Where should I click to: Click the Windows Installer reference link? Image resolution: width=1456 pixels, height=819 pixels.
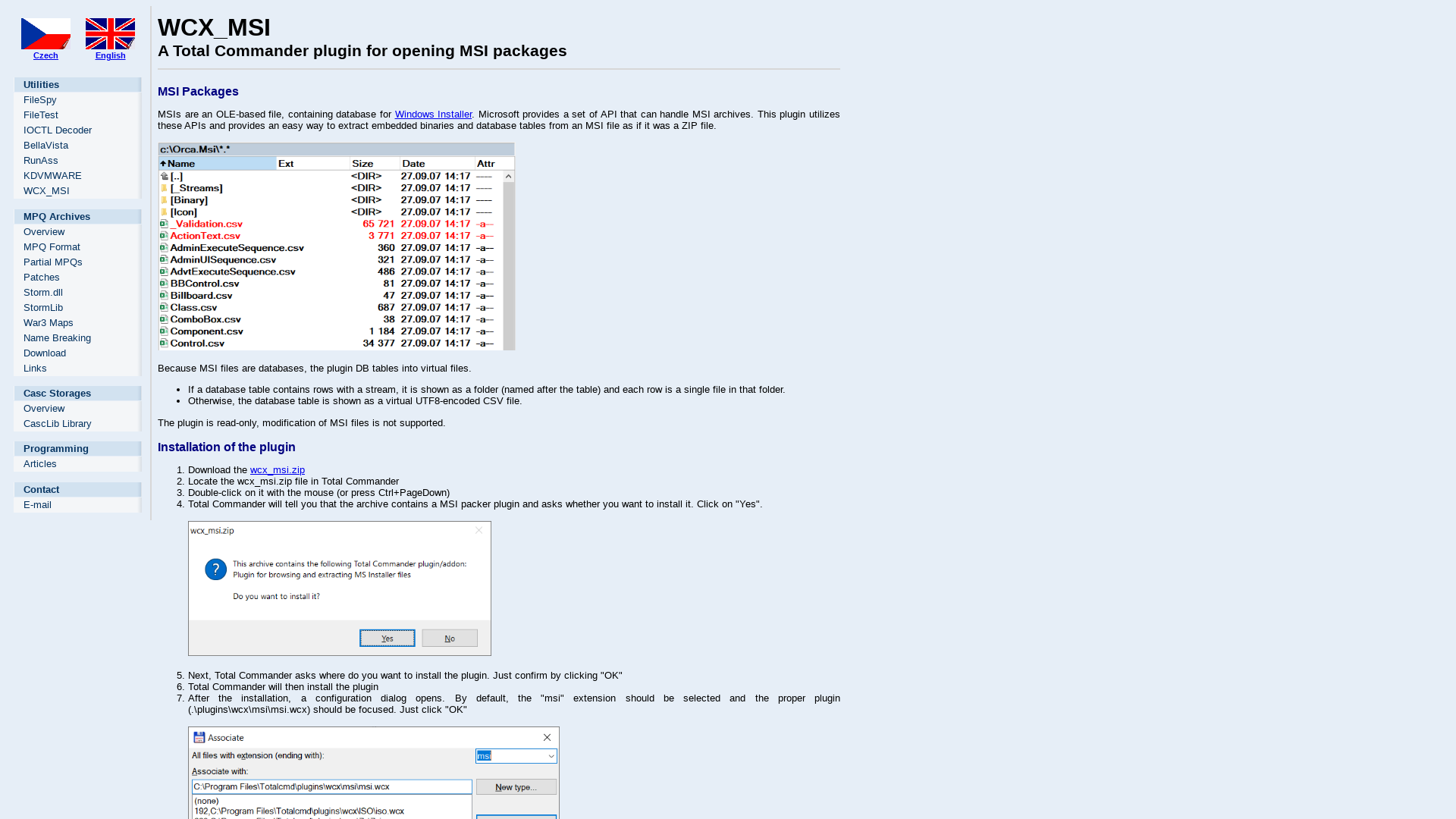(433, 114)
